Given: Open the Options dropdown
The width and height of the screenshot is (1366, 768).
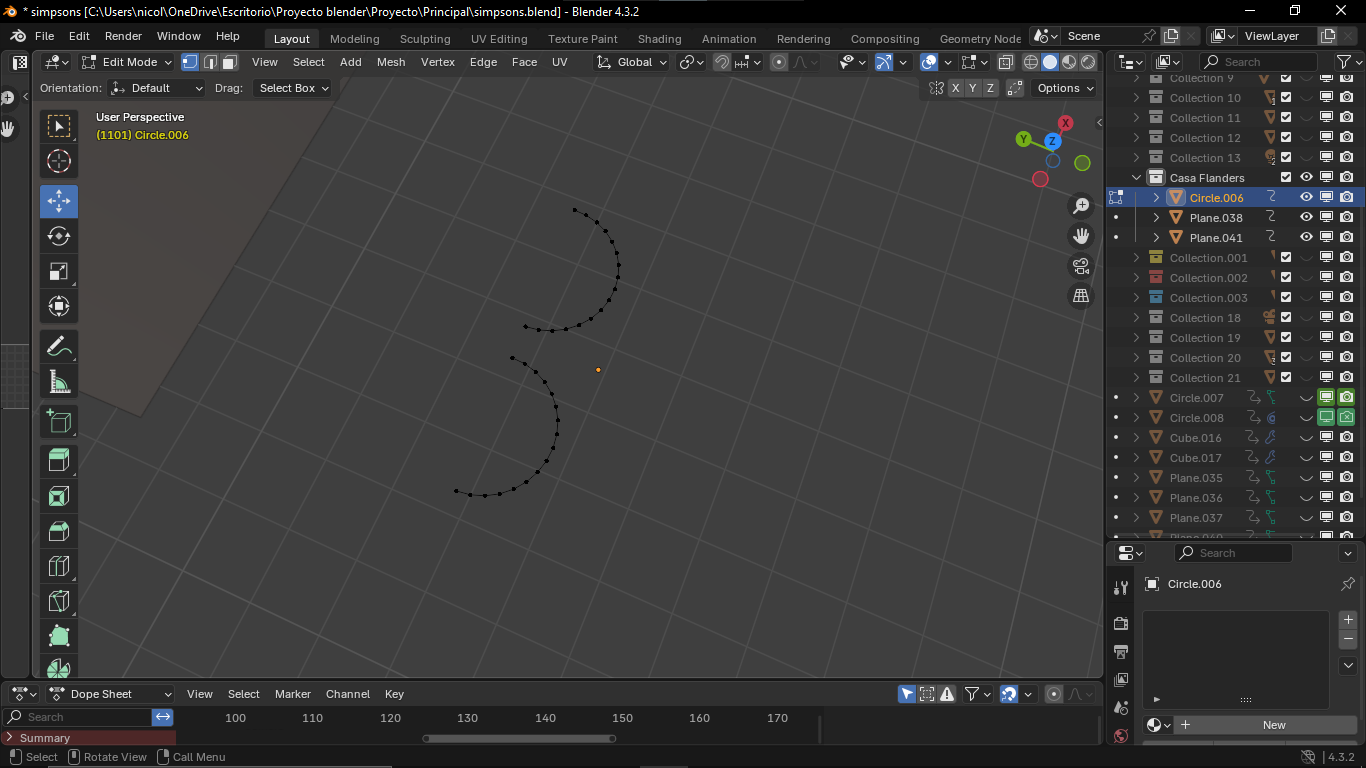Looking at the screenshot, I should pos(1065,88).
